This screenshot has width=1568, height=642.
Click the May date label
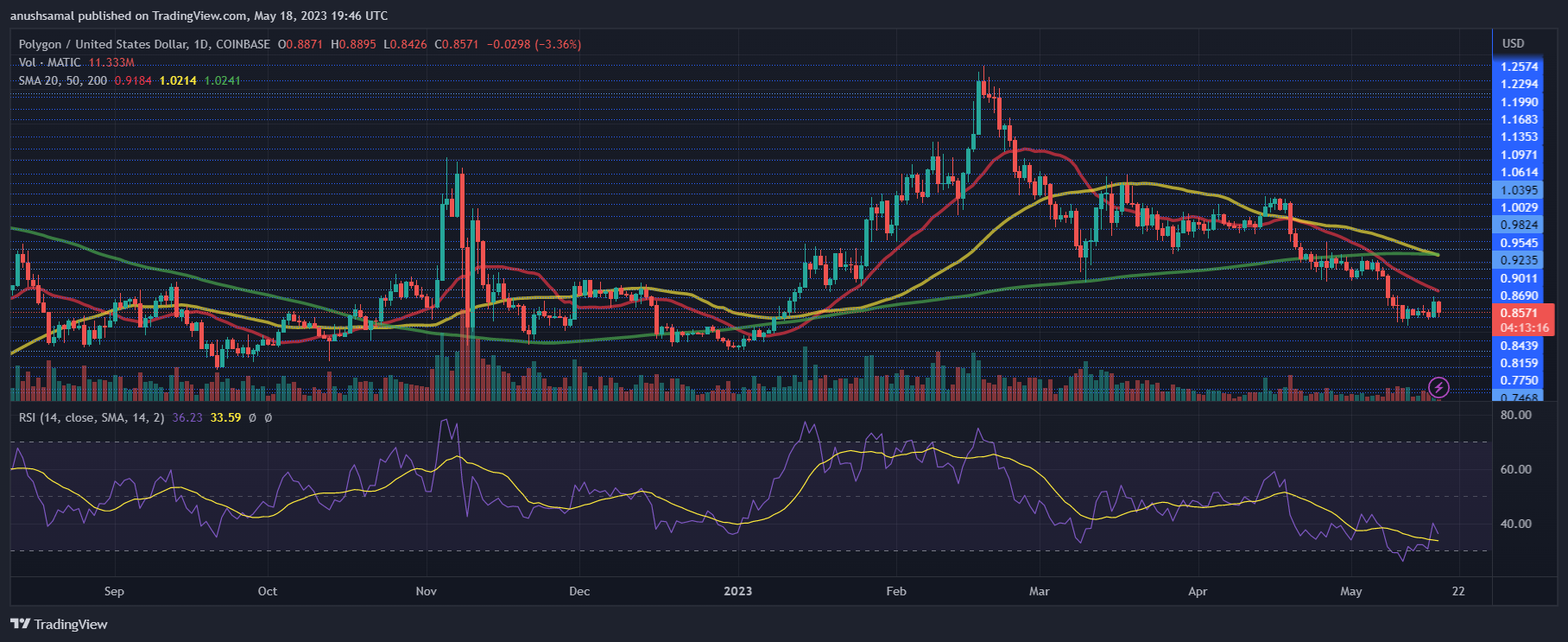pos(1350,591)
